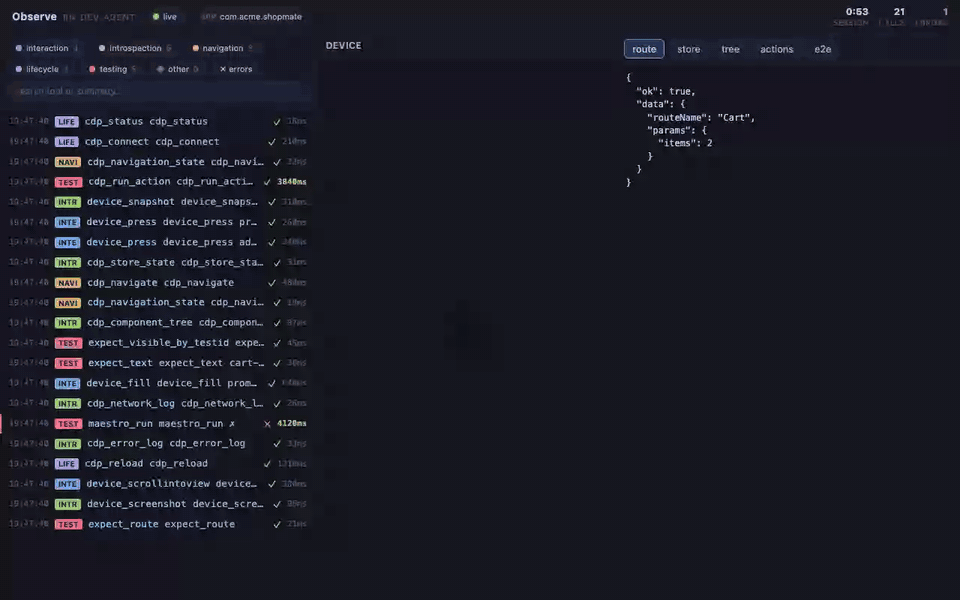This screenshot has height=600, width=960.
Task: Toggle the interaction filter chip
Action: [x=47, y=48]
